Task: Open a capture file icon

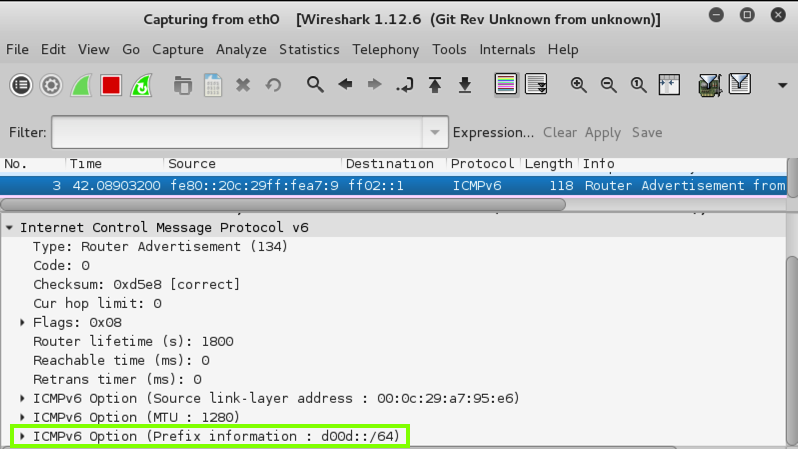Action: tap(183, 85)
